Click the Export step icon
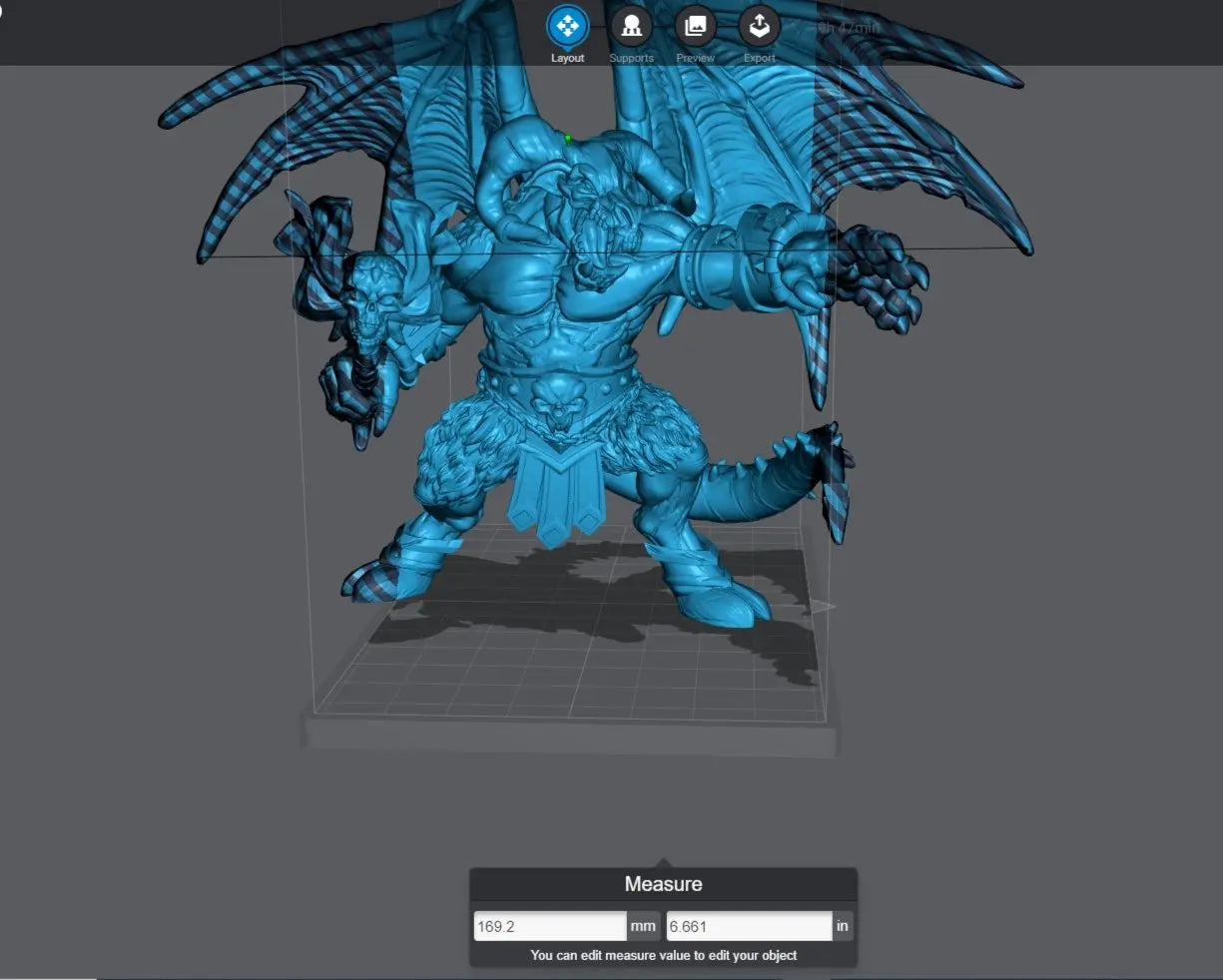 pyautogui.click(x=759, y=26)
